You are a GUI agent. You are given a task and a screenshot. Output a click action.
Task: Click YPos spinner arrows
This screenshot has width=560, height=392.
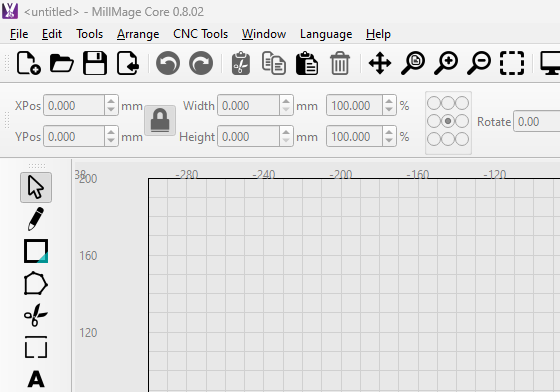[x=111, y=136]
